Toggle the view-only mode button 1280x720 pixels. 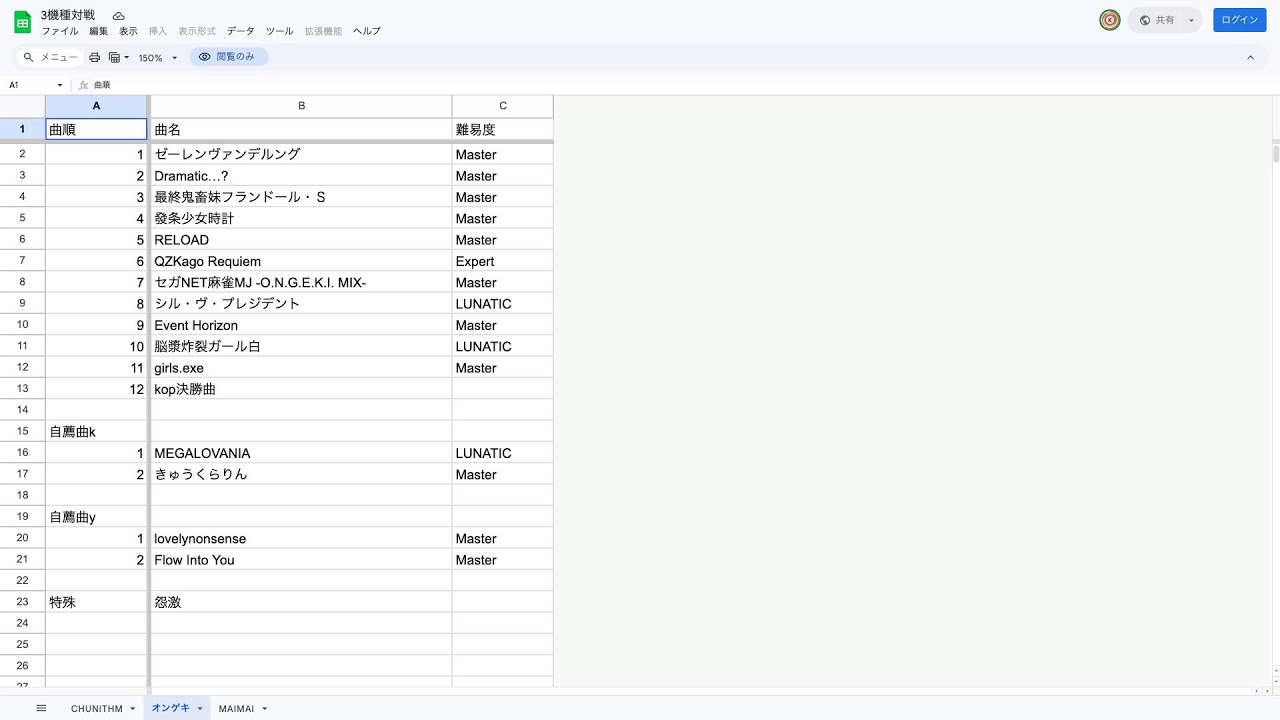(229, 57)
